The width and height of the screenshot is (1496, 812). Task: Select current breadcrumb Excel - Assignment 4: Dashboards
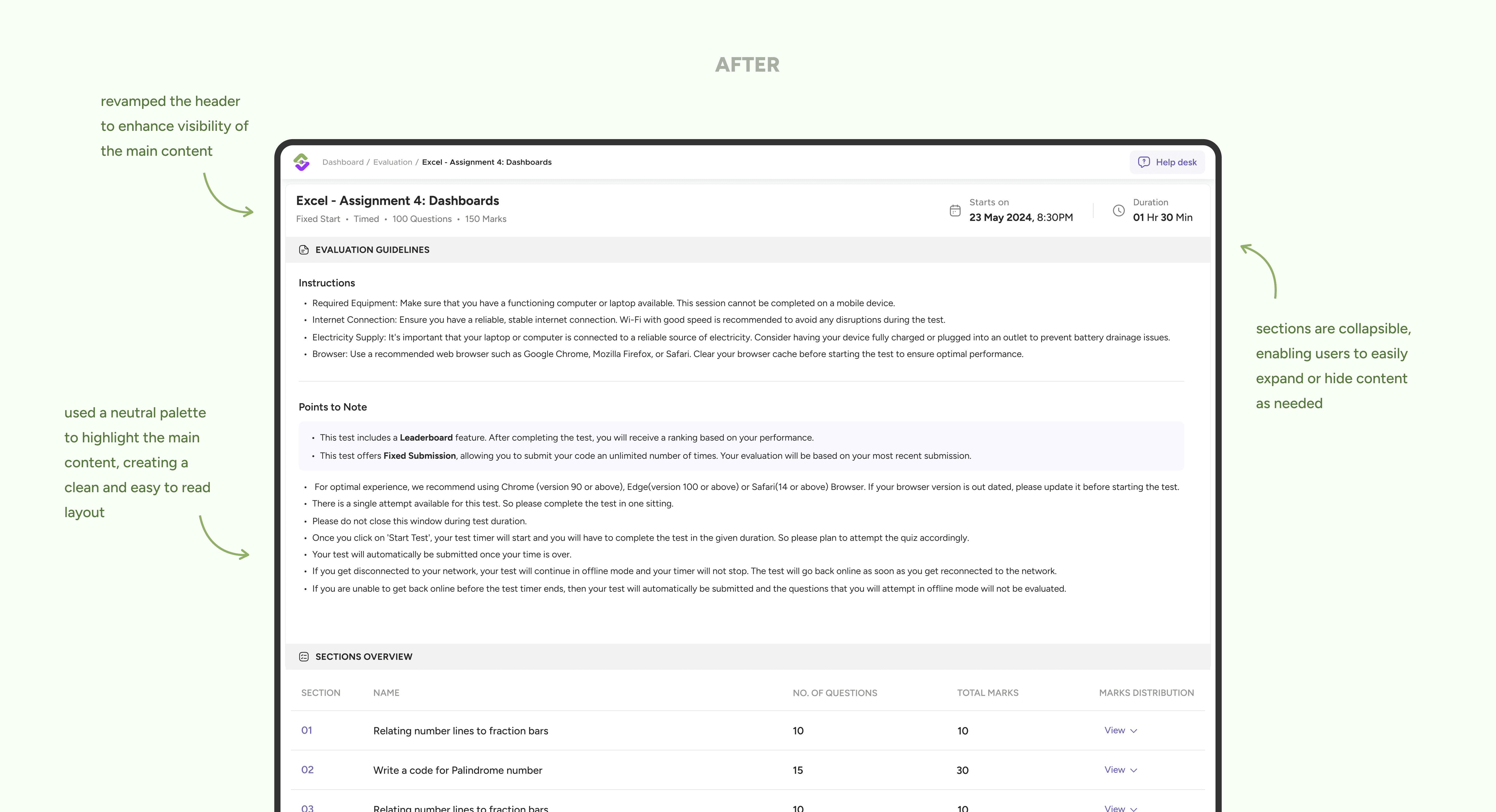tap(487, 162)
